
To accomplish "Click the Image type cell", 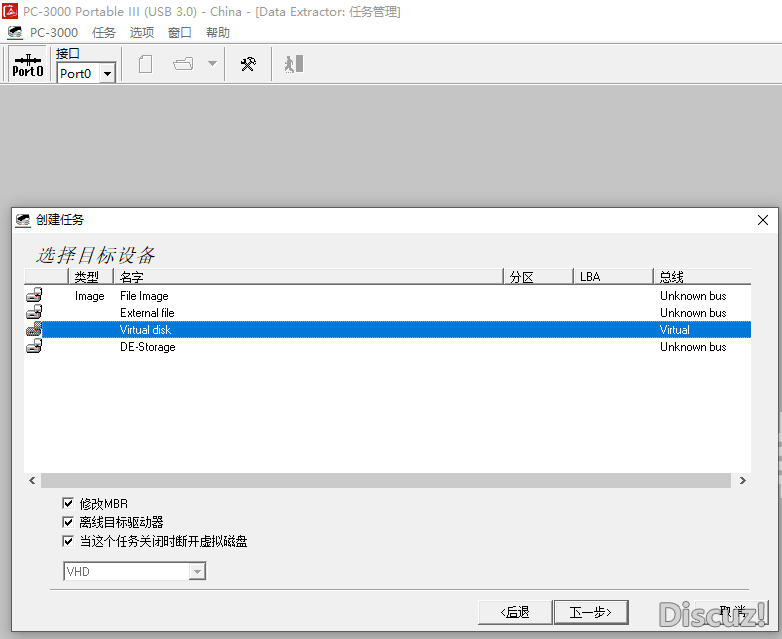I will click(90, 296).
